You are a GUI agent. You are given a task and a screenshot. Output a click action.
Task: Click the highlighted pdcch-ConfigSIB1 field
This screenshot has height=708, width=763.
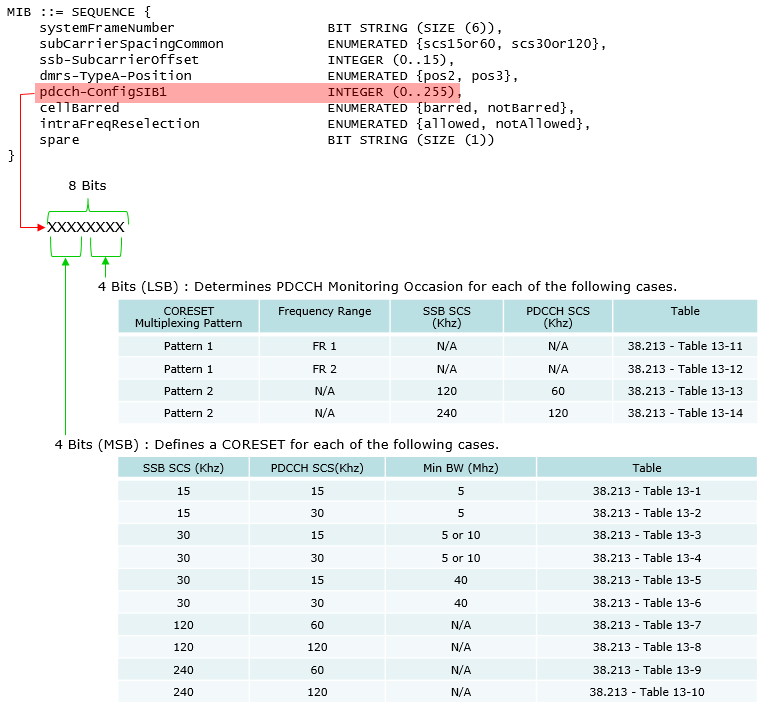[247, 92]
